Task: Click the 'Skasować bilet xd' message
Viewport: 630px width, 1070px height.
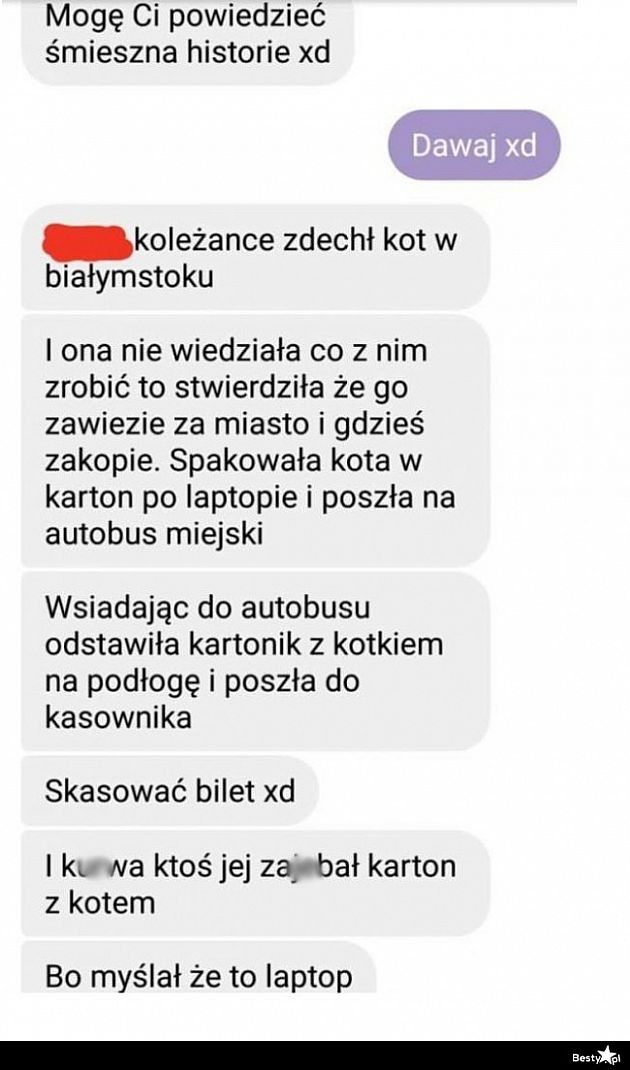Action: coord(170,791)
